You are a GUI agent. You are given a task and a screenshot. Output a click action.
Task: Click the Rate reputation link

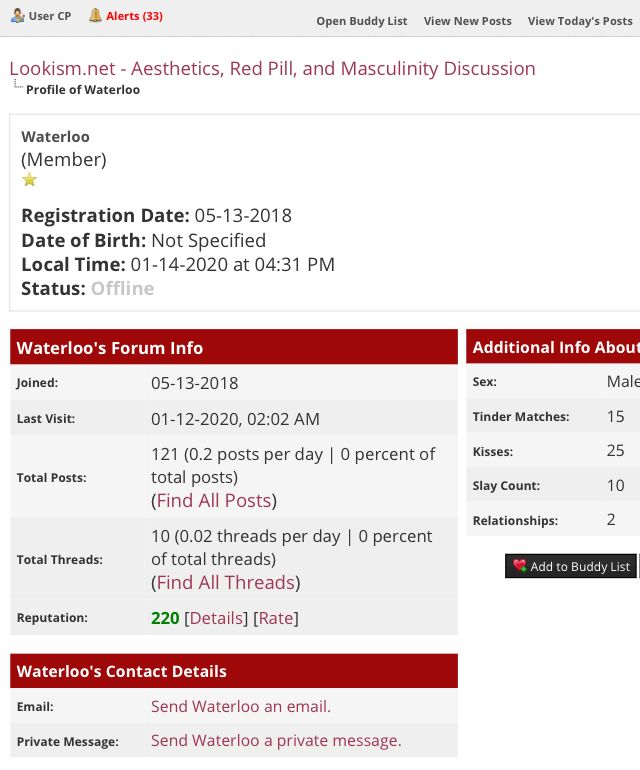(x=276, y=618)
